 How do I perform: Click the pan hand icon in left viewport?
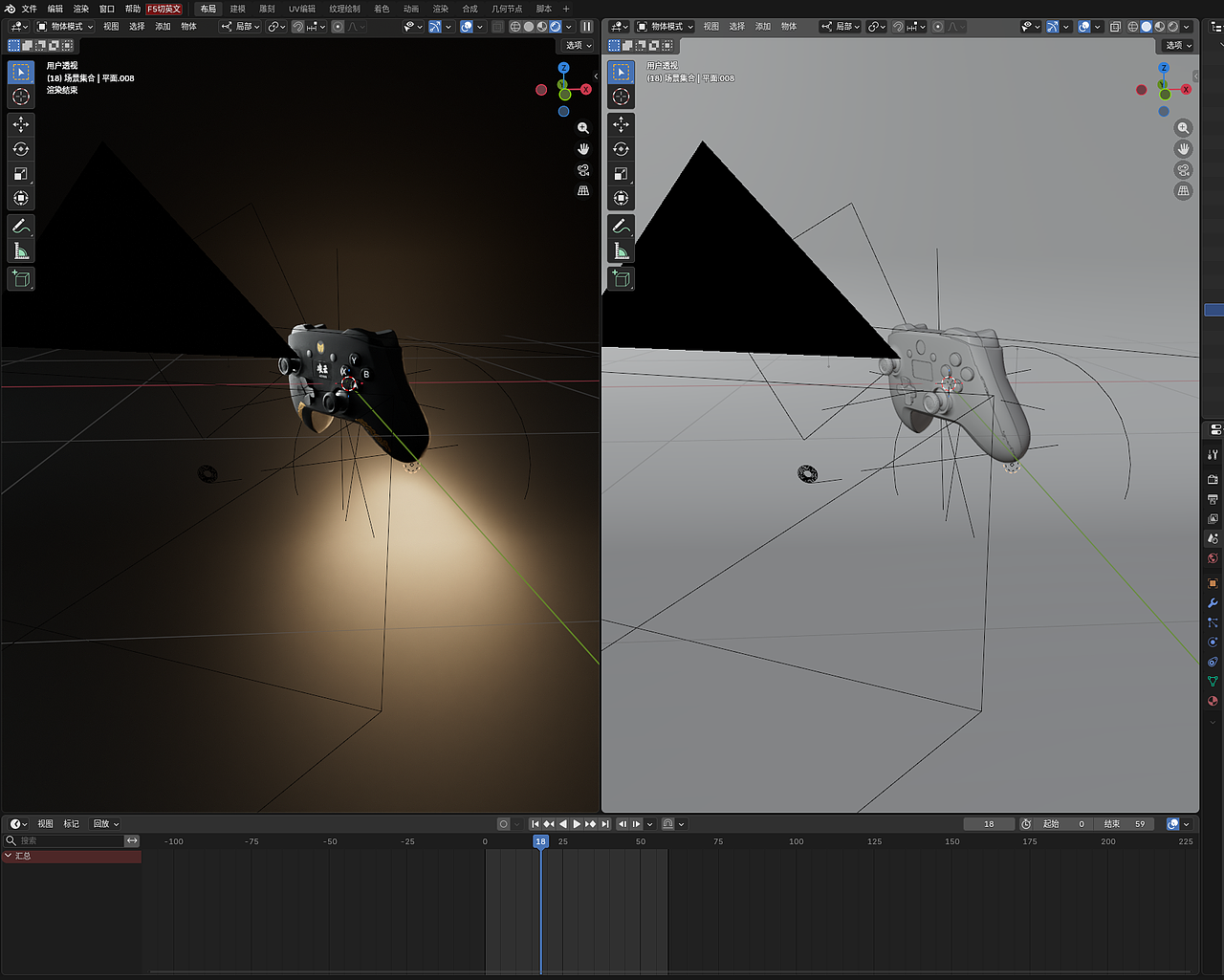(x=583, y=149)
